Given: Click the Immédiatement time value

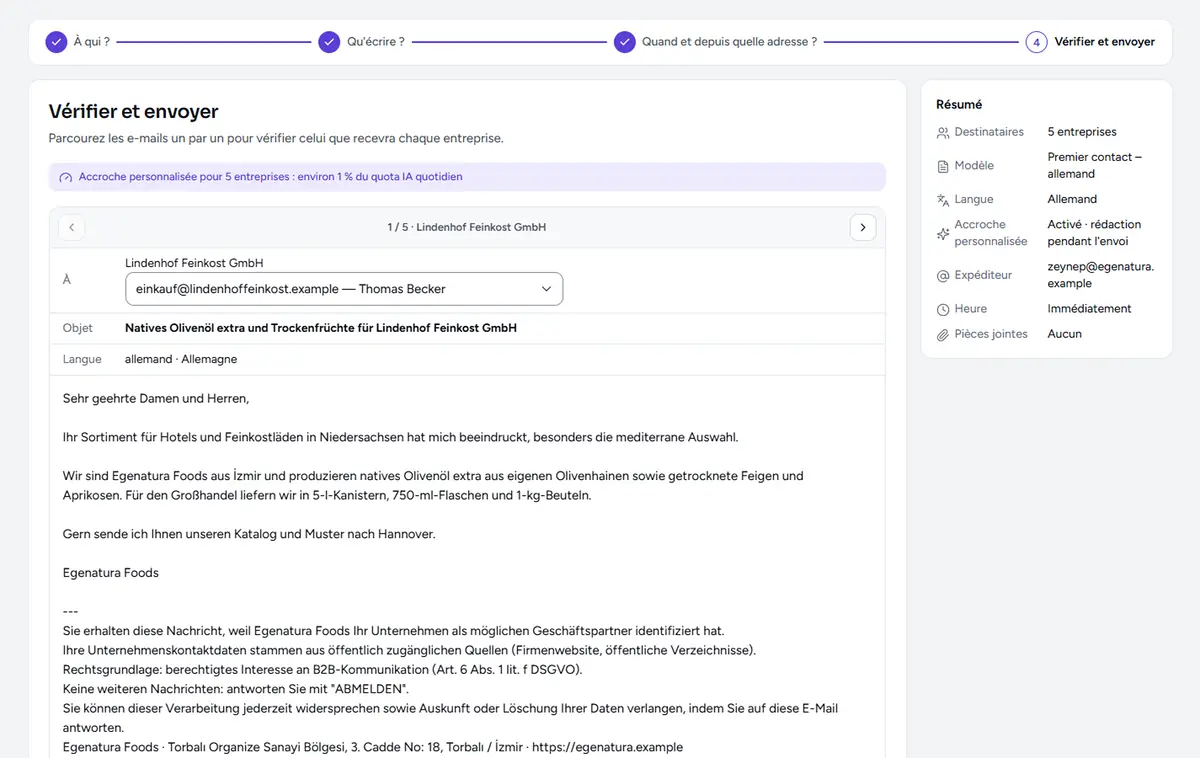Looking at the screenshot, I should [x=1089, y=309].
